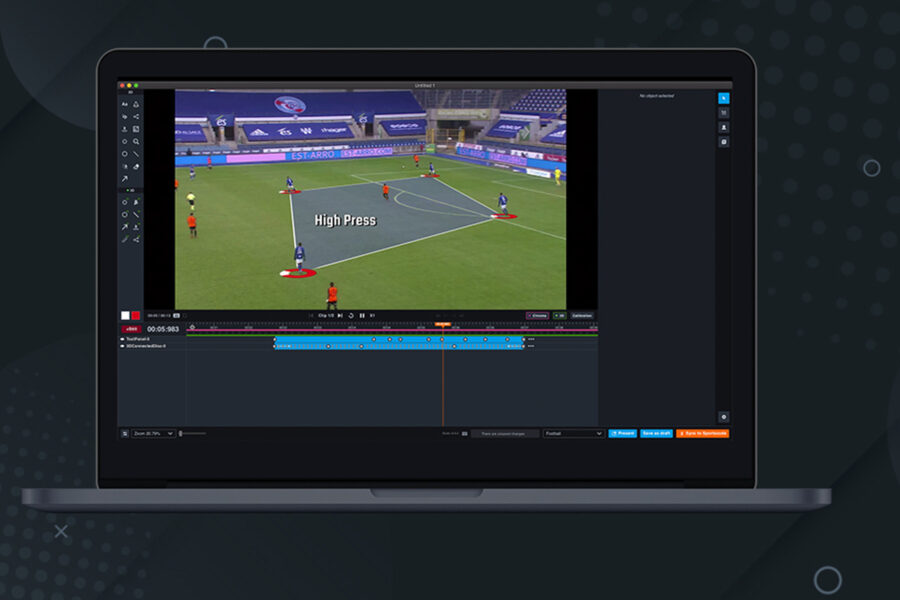Select the top diagonal arrow drawing tool
The height and width of the screenshot is (600, 900).
(x=125, y=179)
